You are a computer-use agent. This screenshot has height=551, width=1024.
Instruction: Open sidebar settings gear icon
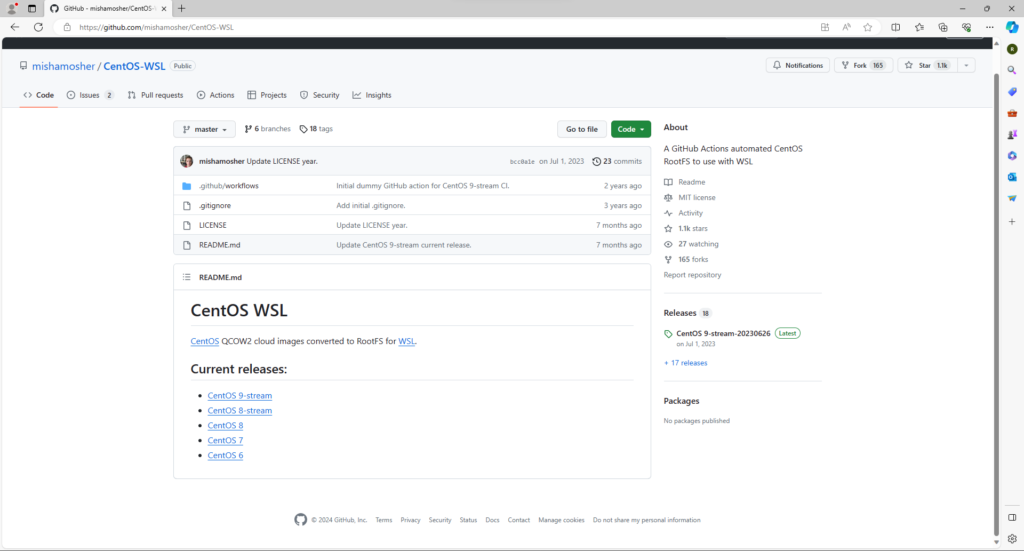1012,539
